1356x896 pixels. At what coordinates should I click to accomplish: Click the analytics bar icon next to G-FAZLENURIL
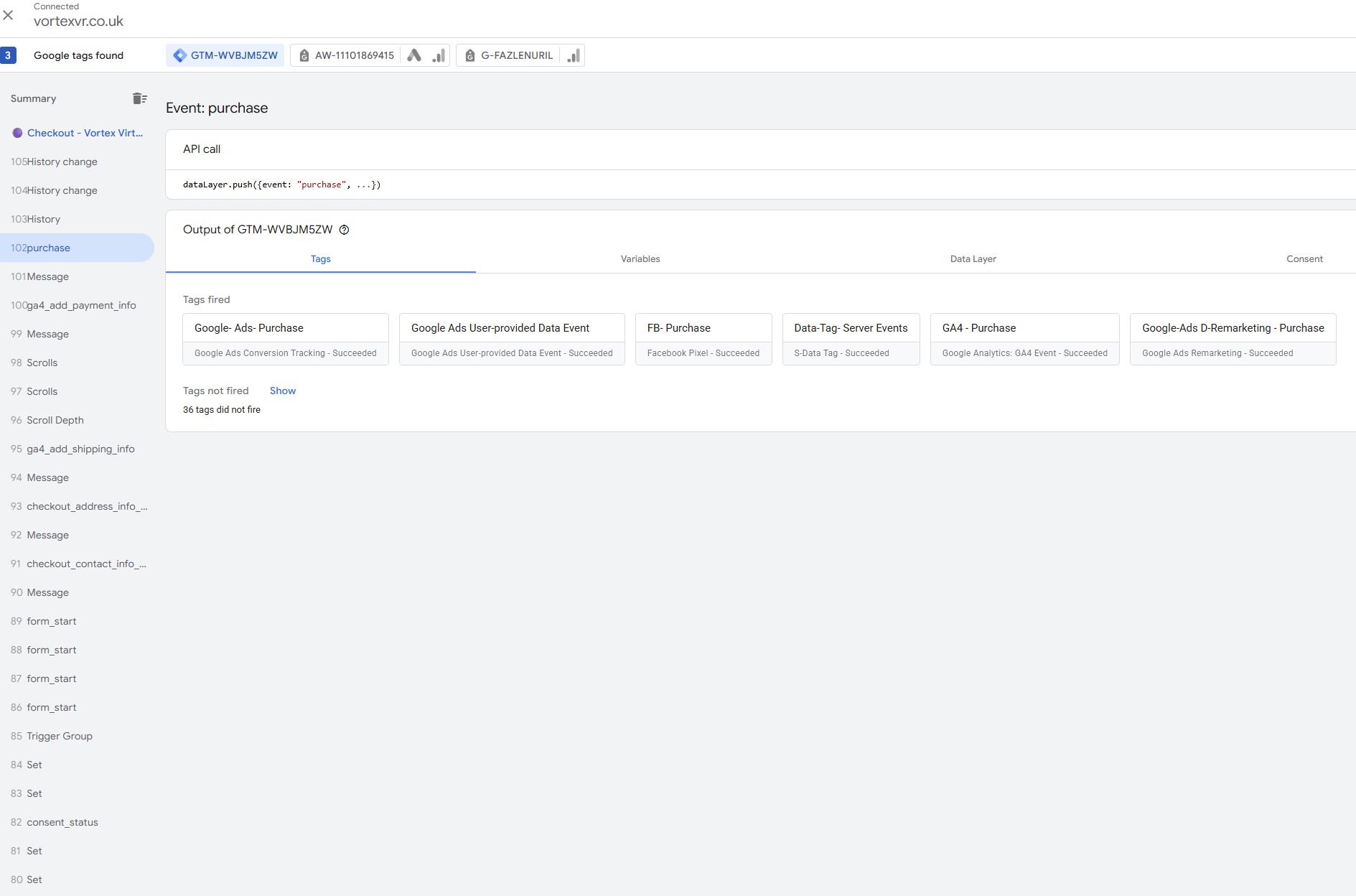click(574, 55)
